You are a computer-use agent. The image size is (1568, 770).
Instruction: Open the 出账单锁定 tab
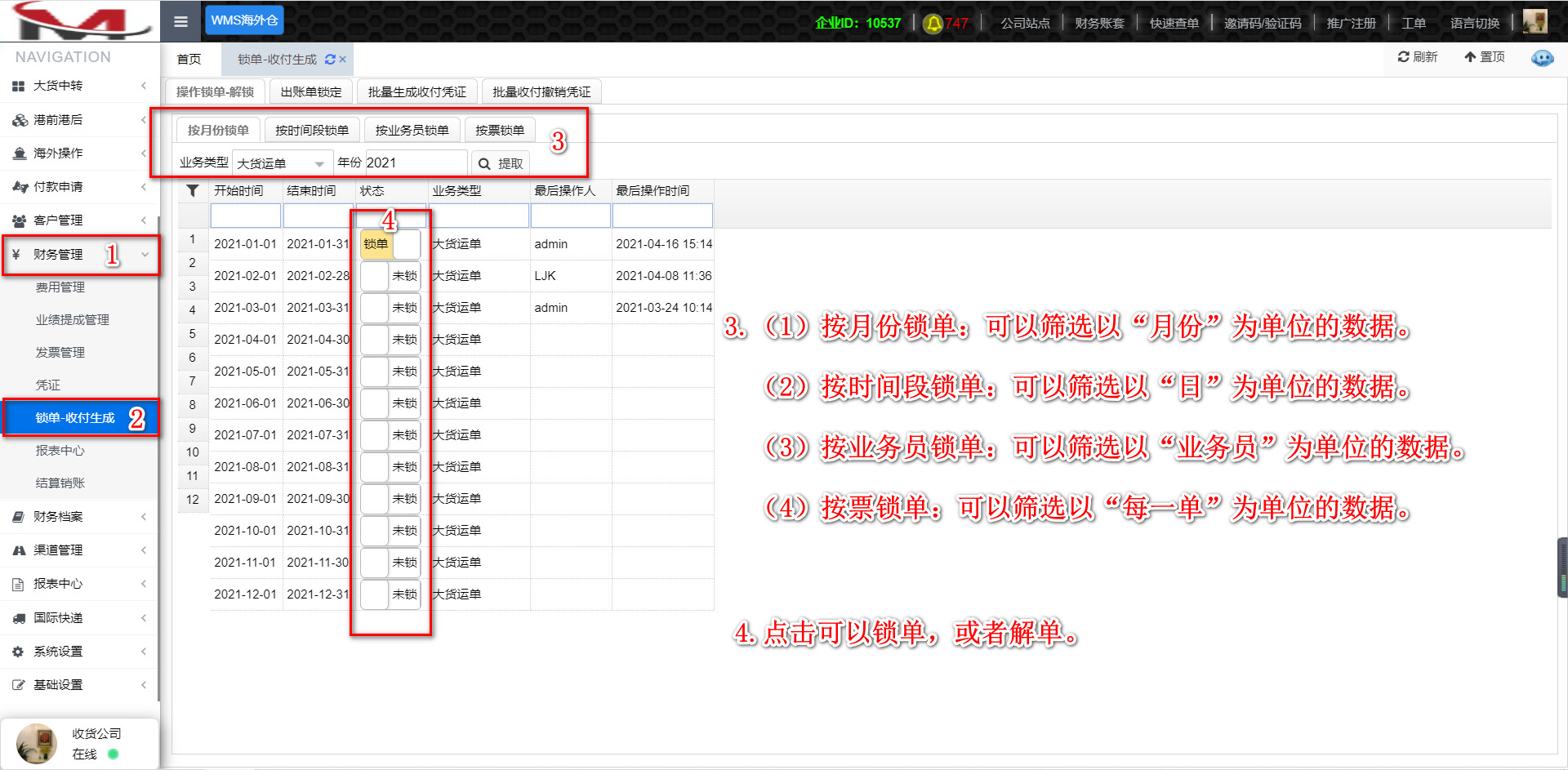pyautogui.click(x=311, y=91)
